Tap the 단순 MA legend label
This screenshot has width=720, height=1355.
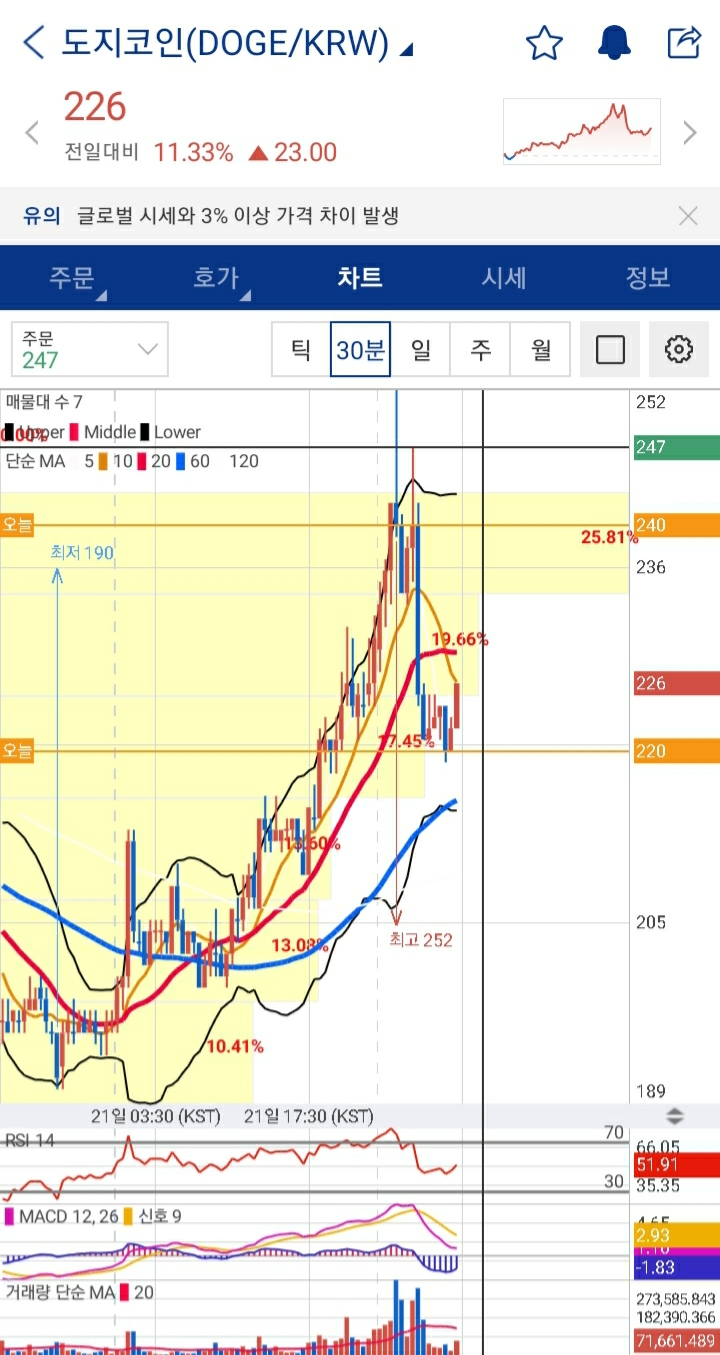[x=36, y=461]
